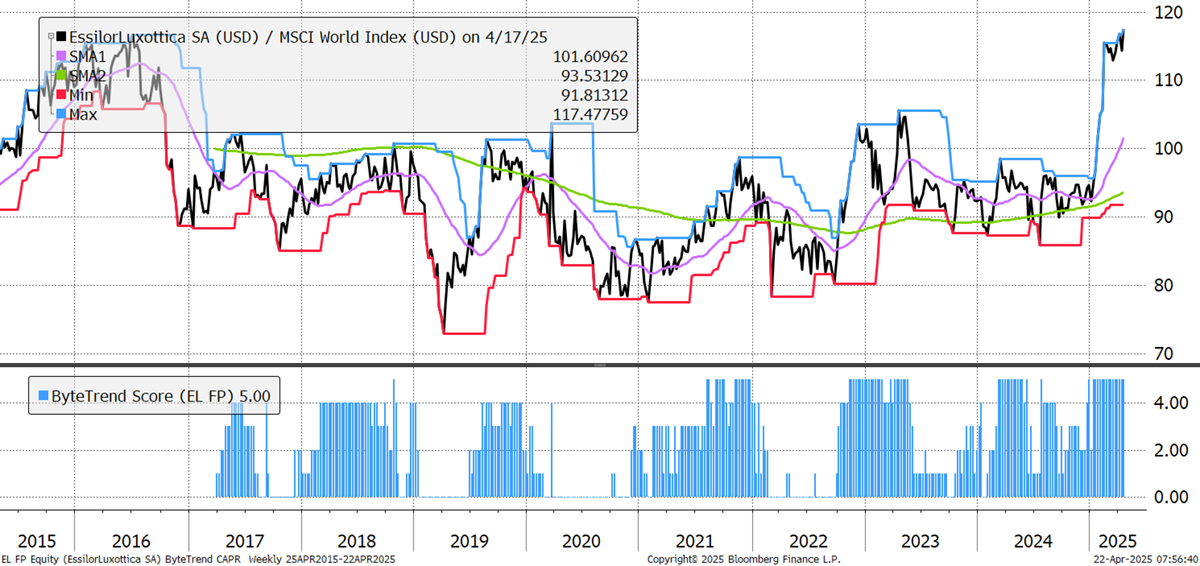
Task: Click the 2020 year label on time axis
Action: [582, 541]
